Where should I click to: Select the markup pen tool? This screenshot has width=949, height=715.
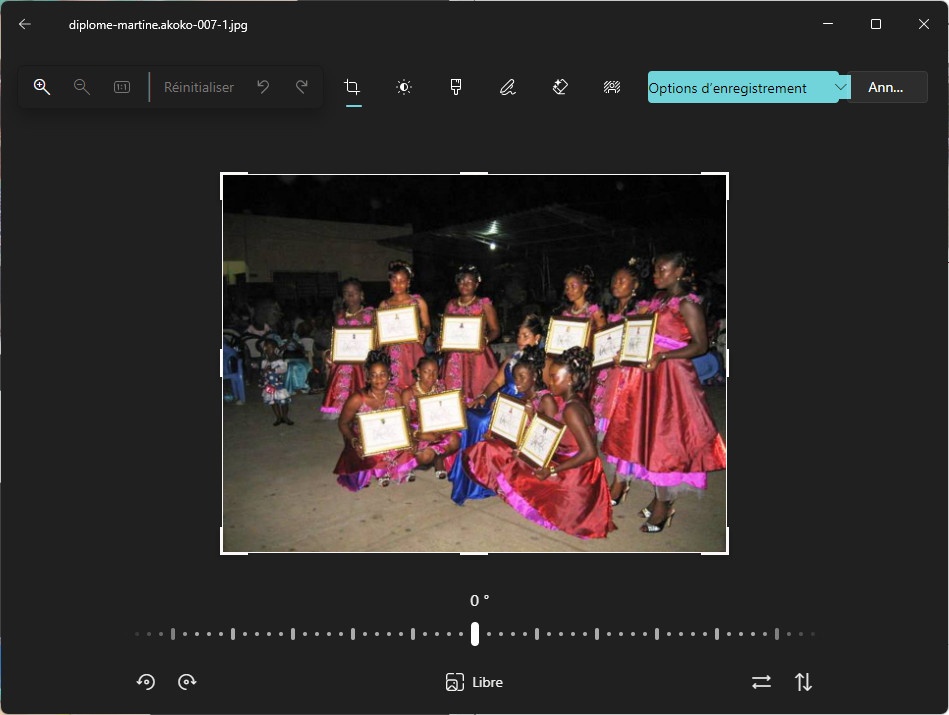508,87
